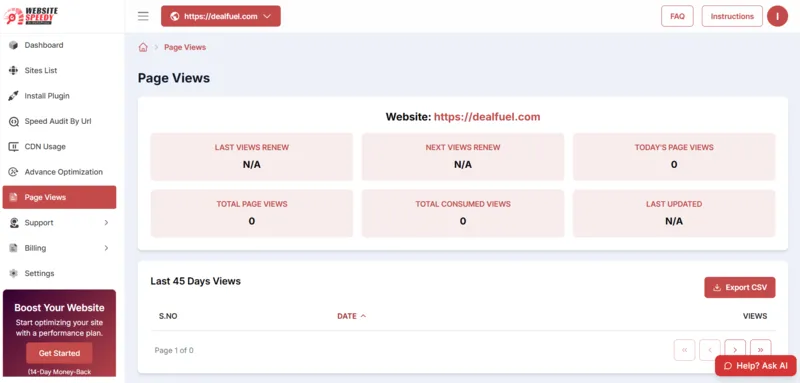Click the Last 45 Days Views heading
This screenshot has width=800, height=383.
click(195, 281)
